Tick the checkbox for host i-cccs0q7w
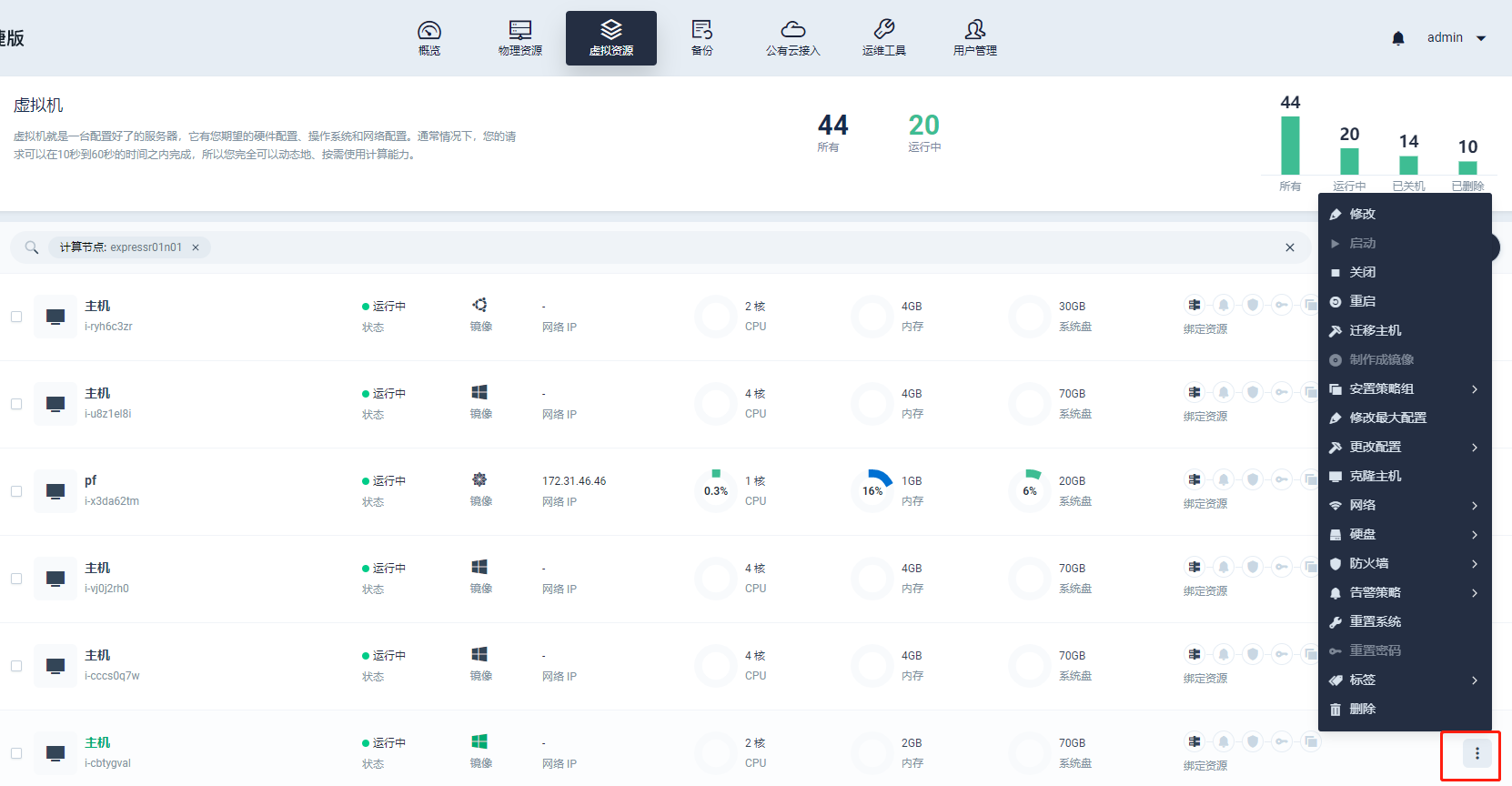The width and height of the screenshot is (1512, 786). [x=16, y=666]
